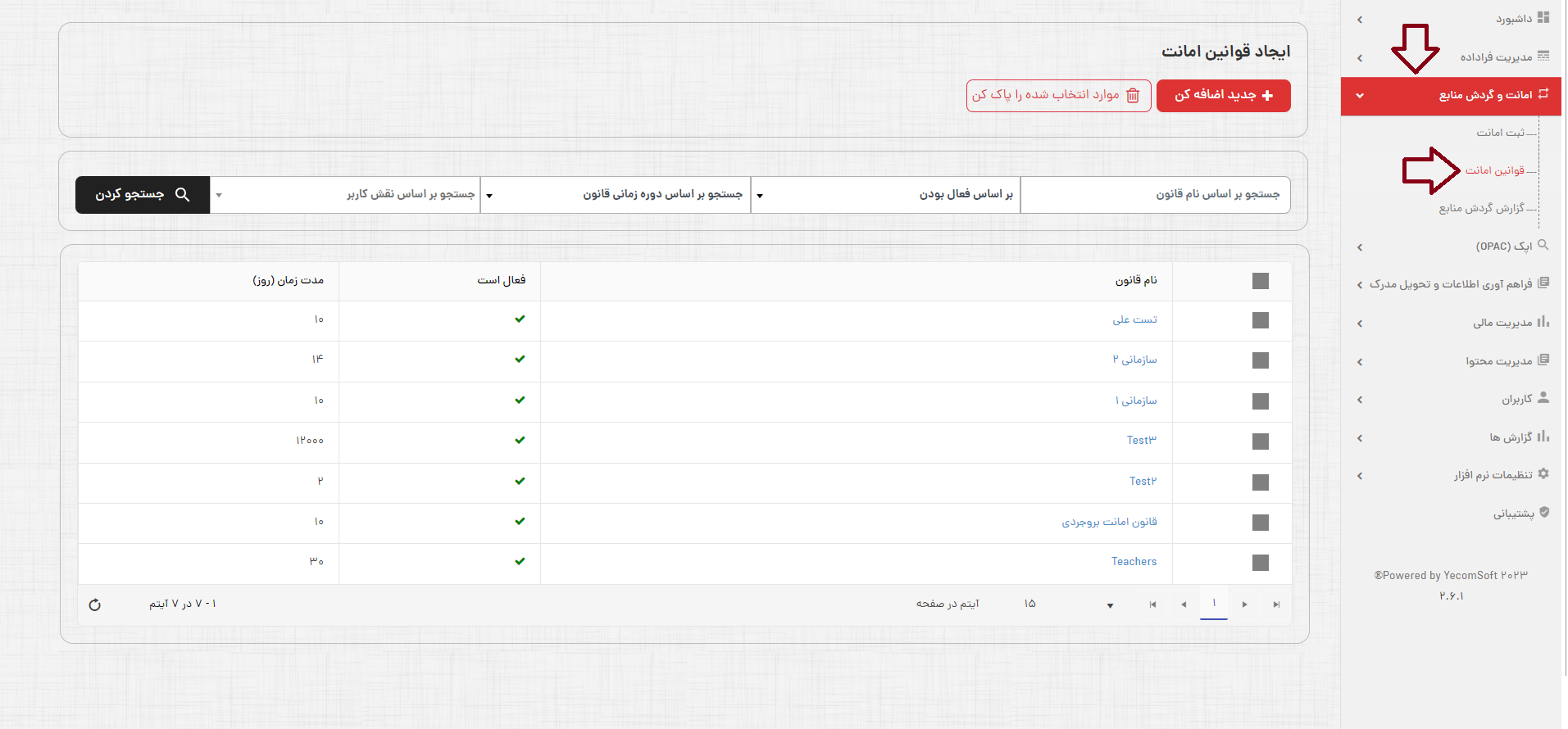Click the جدید اضافه کن button

point(1224,96)
